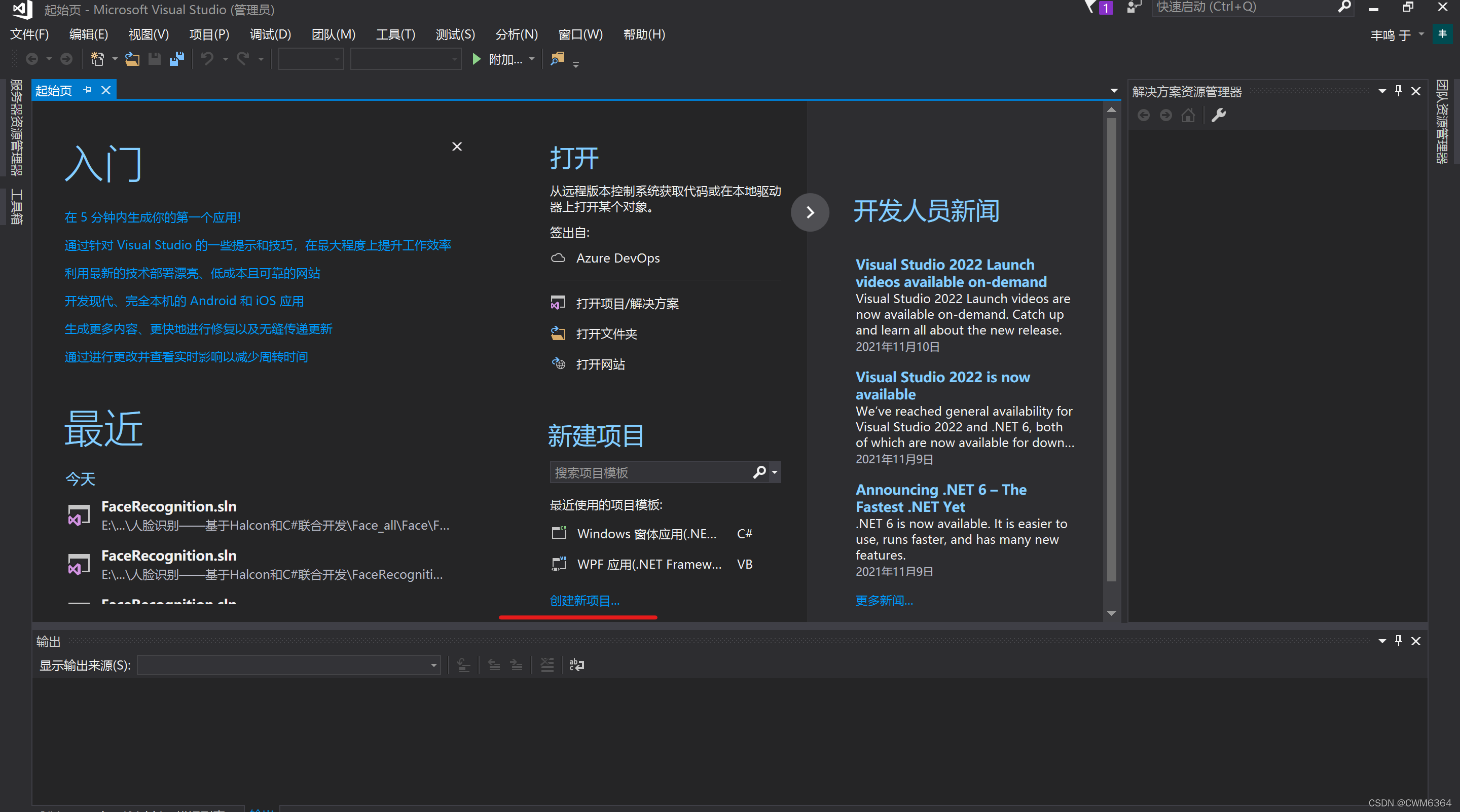
Task: Click Open Folder option
Action: coord(606,334)
